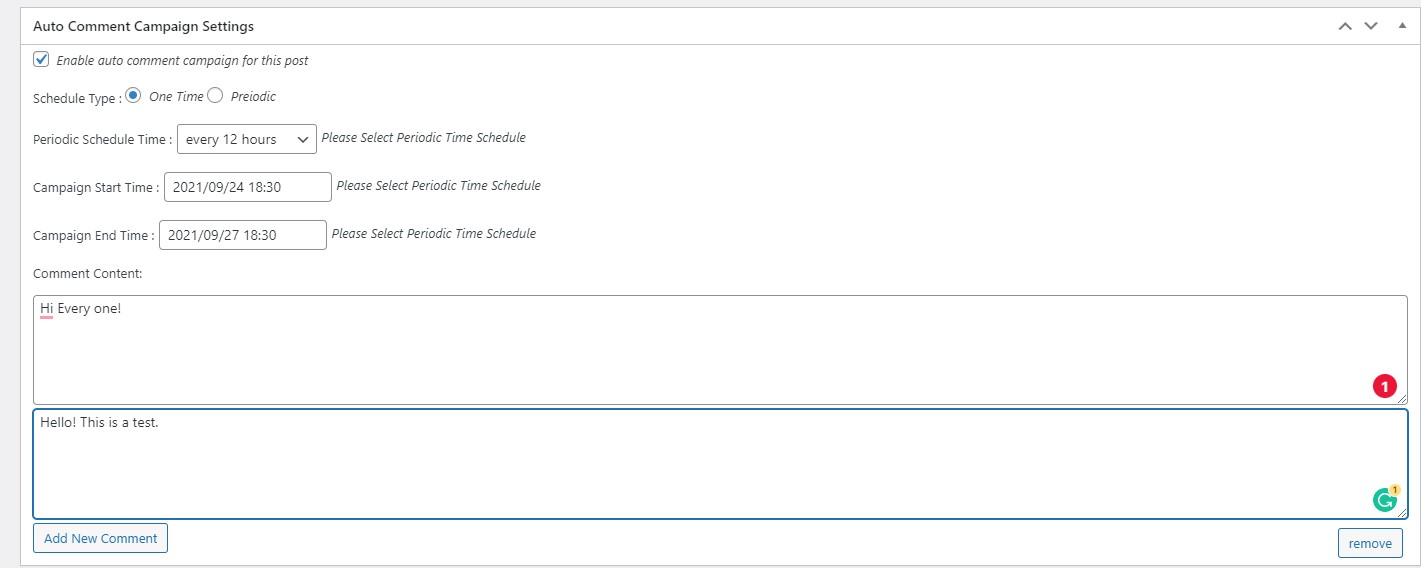This screenshot has width=1421, height=568.
Task: Click the Auto Comment Campaign Settings heading
Action: coord(144,26)
